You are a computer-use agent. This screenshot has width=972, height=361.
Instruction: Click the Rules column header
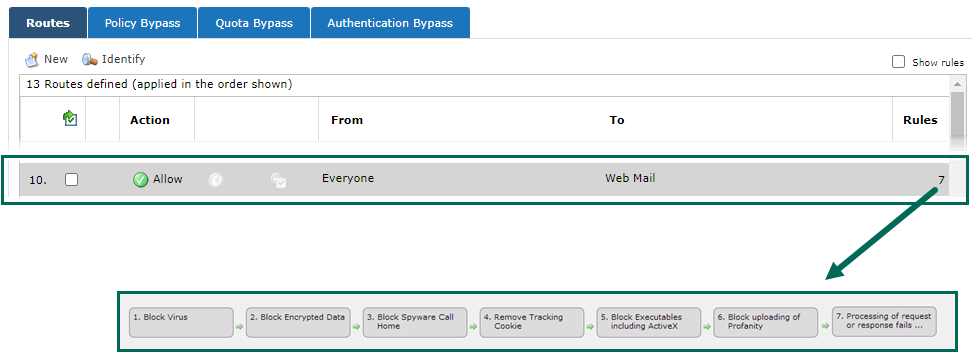[x=921, y=120]
